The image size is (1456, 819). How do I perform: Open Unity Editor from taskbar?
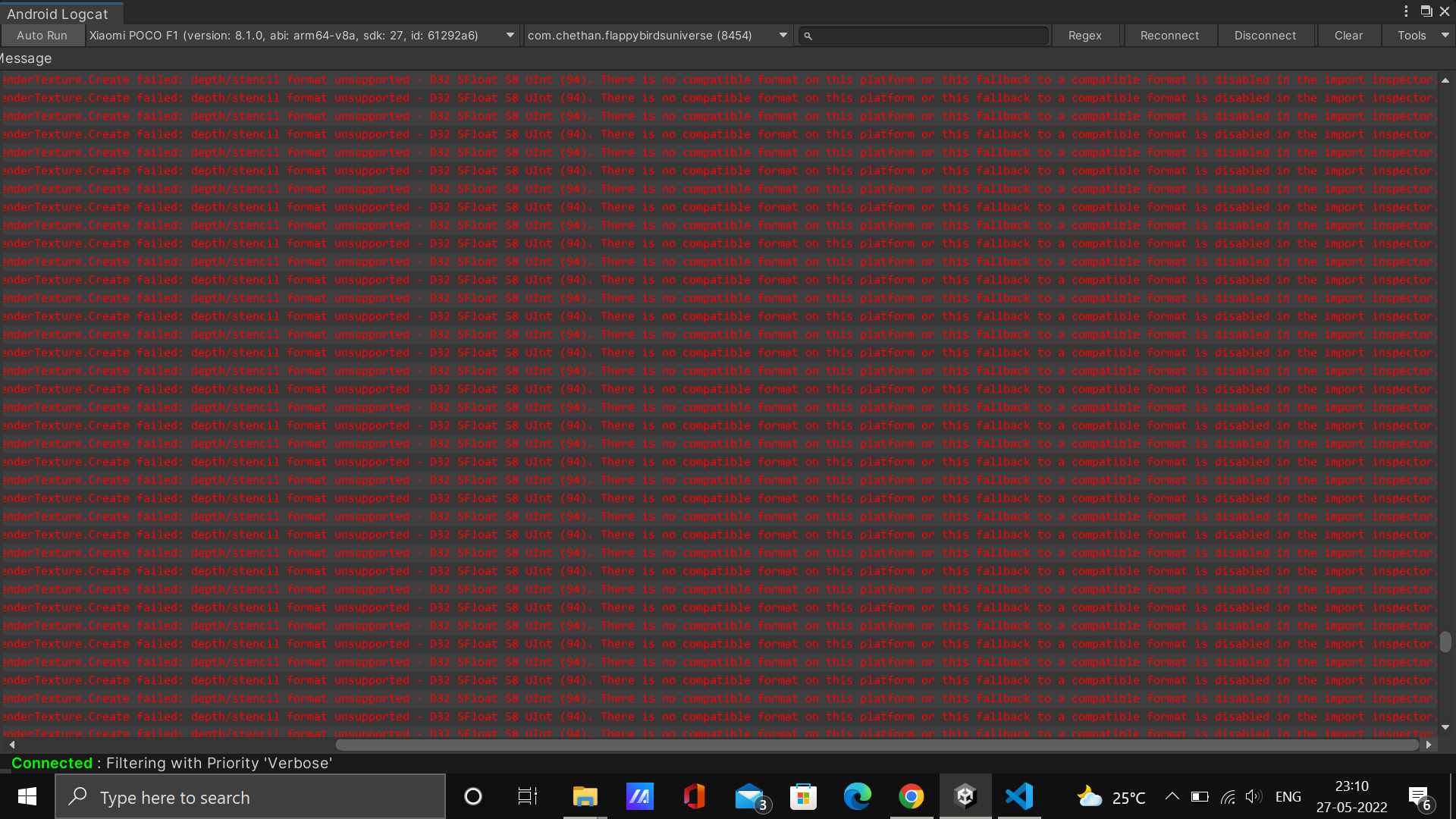pyautogui.click(x=965, y=797)
